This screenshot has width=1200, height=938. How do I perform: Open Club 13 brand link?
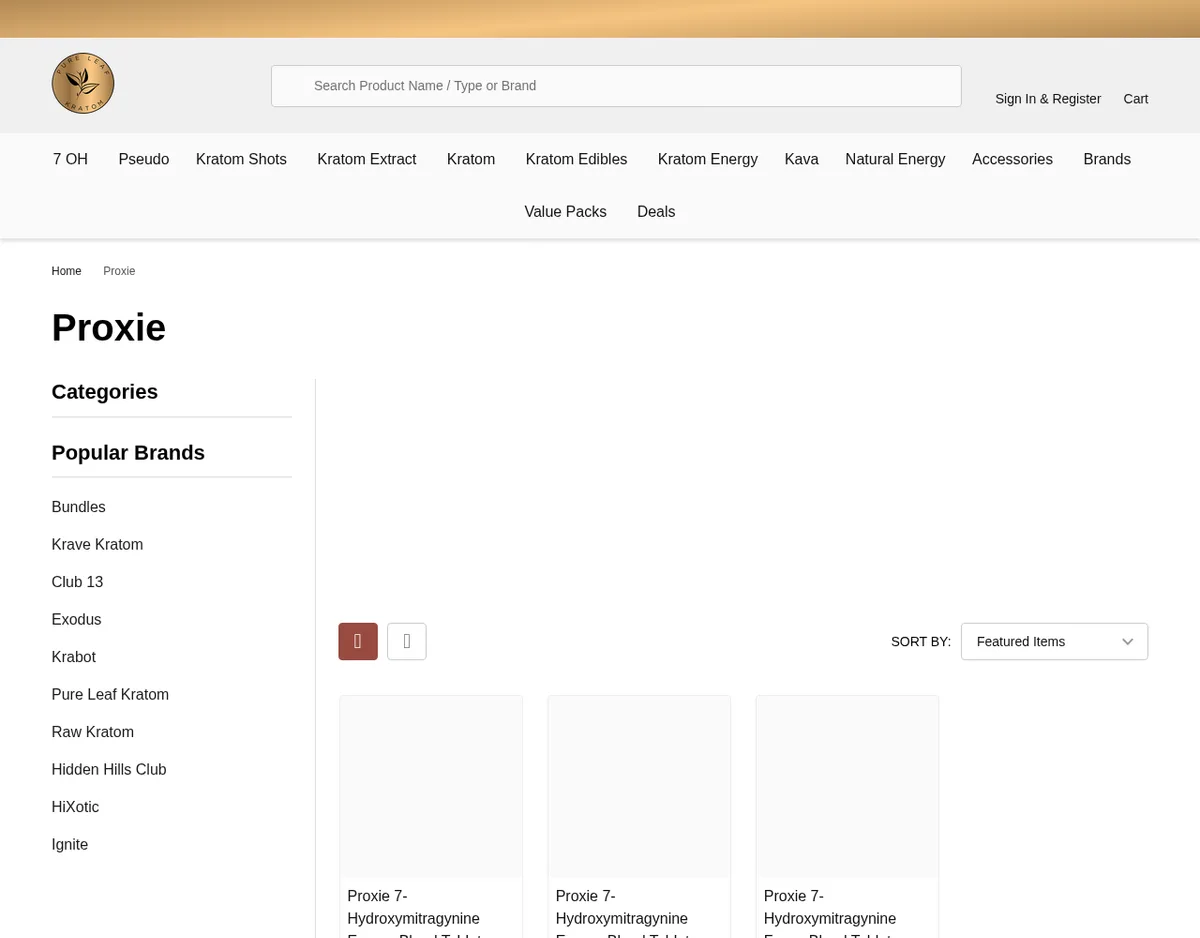click(x=78, y=582)
